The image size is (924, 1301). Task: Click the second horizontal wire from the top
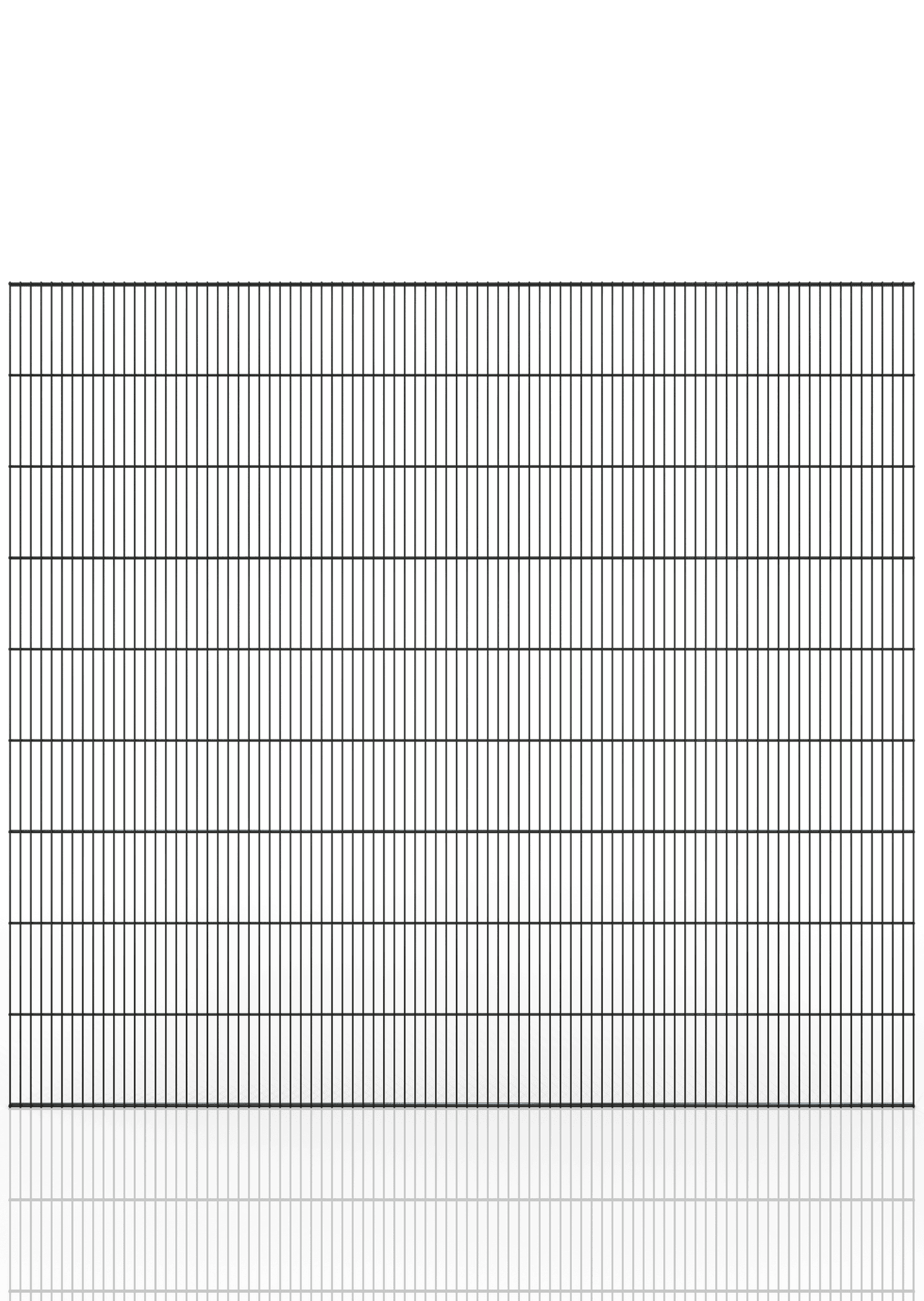[x=462, y=374]
